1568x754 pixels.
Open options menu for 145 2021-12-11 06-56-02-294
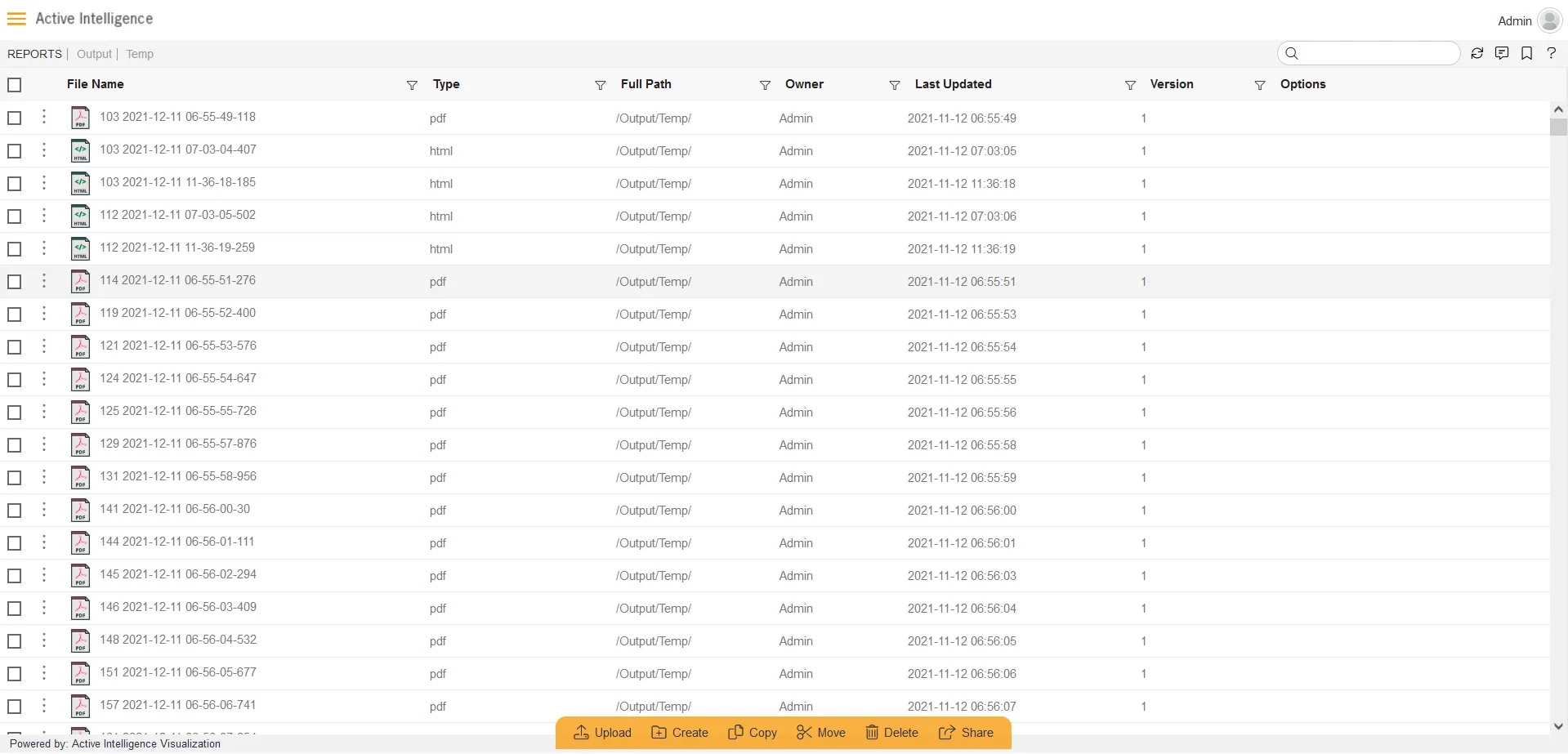(44, 574)
